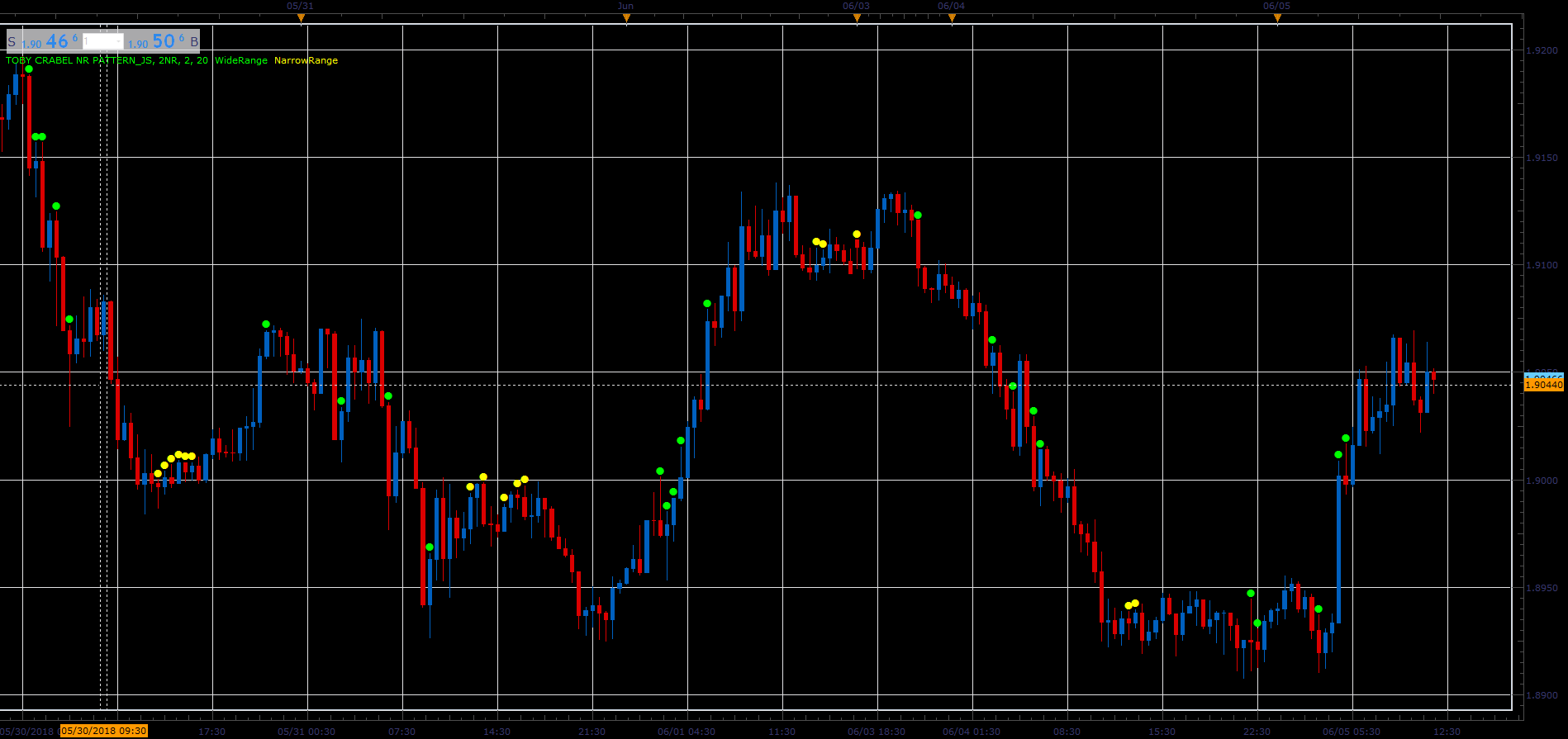Click the 06/01 04:30 time axis label
This screenshot has height=739, width=1568.
pos(687,732)
